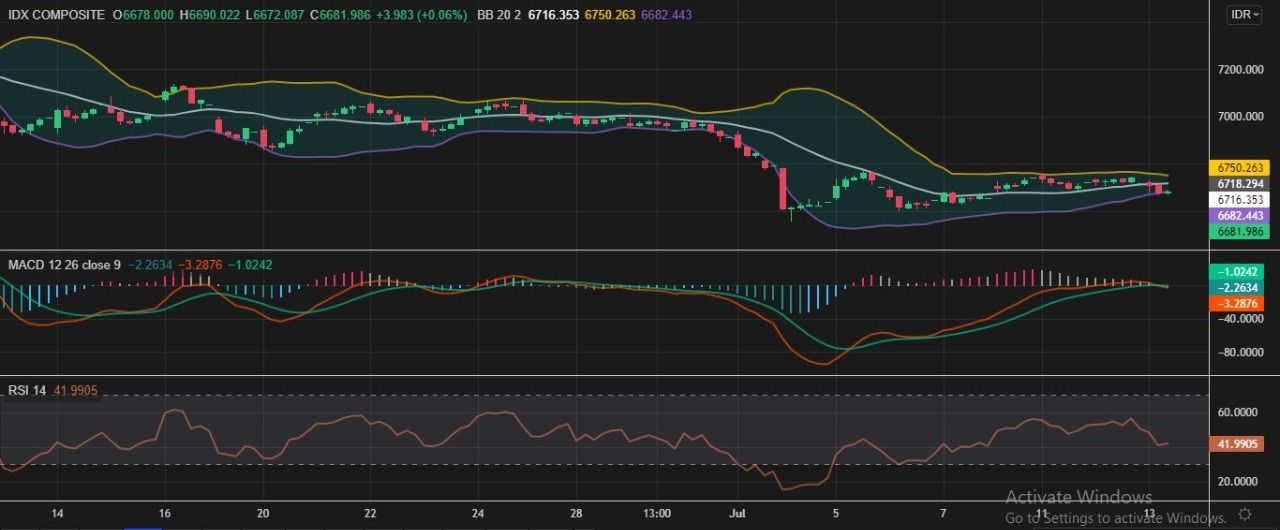Click the 5 date label on time axis
This screenshot has height=530, width=1280.
point(836,513)
